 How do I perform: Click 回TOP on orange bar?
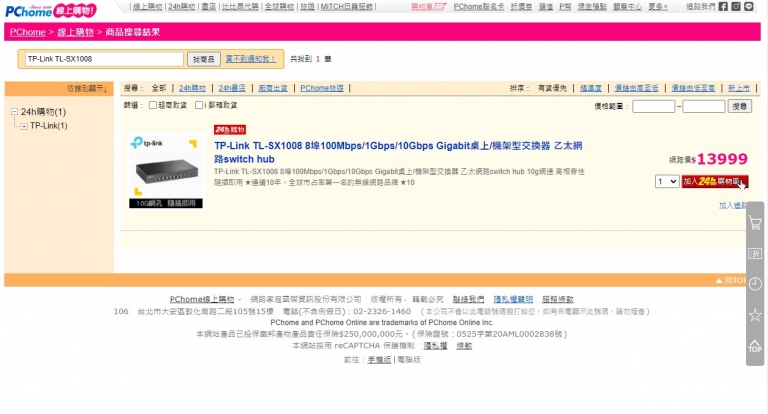[731, 280]
